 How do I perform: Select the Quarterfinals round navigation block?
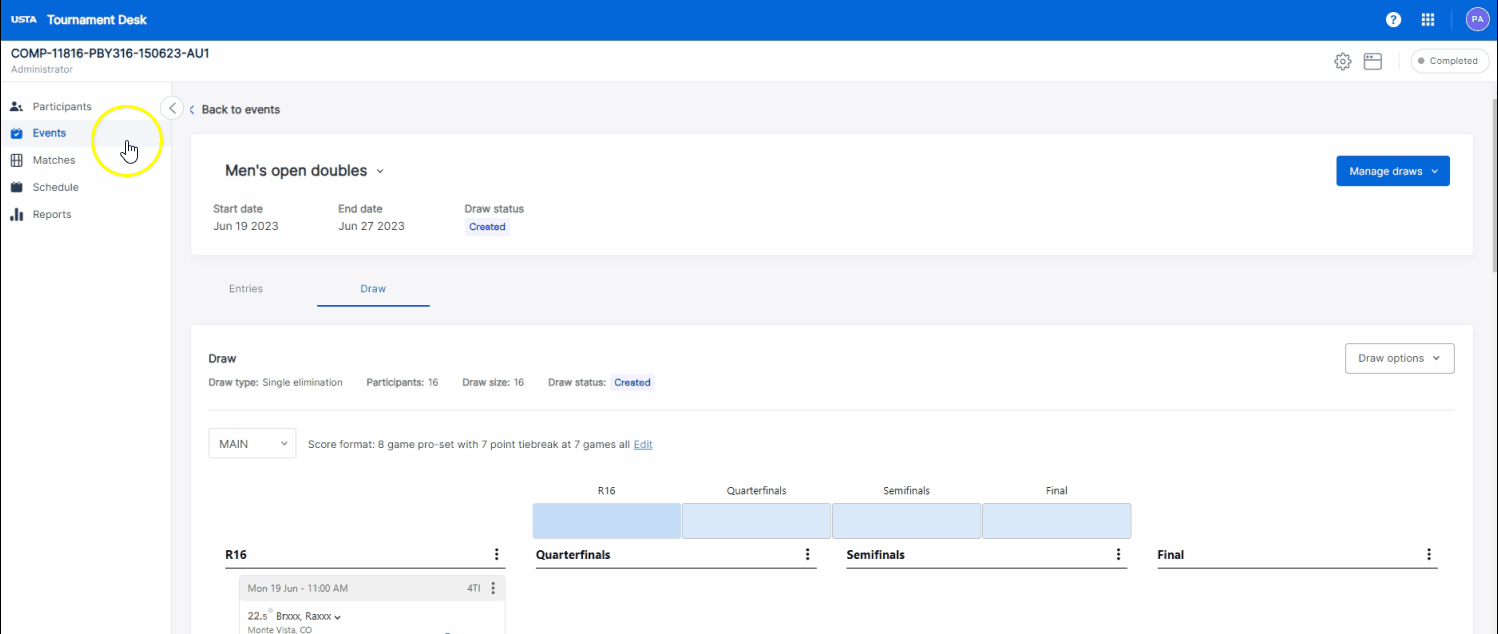(x=756, y=521)
